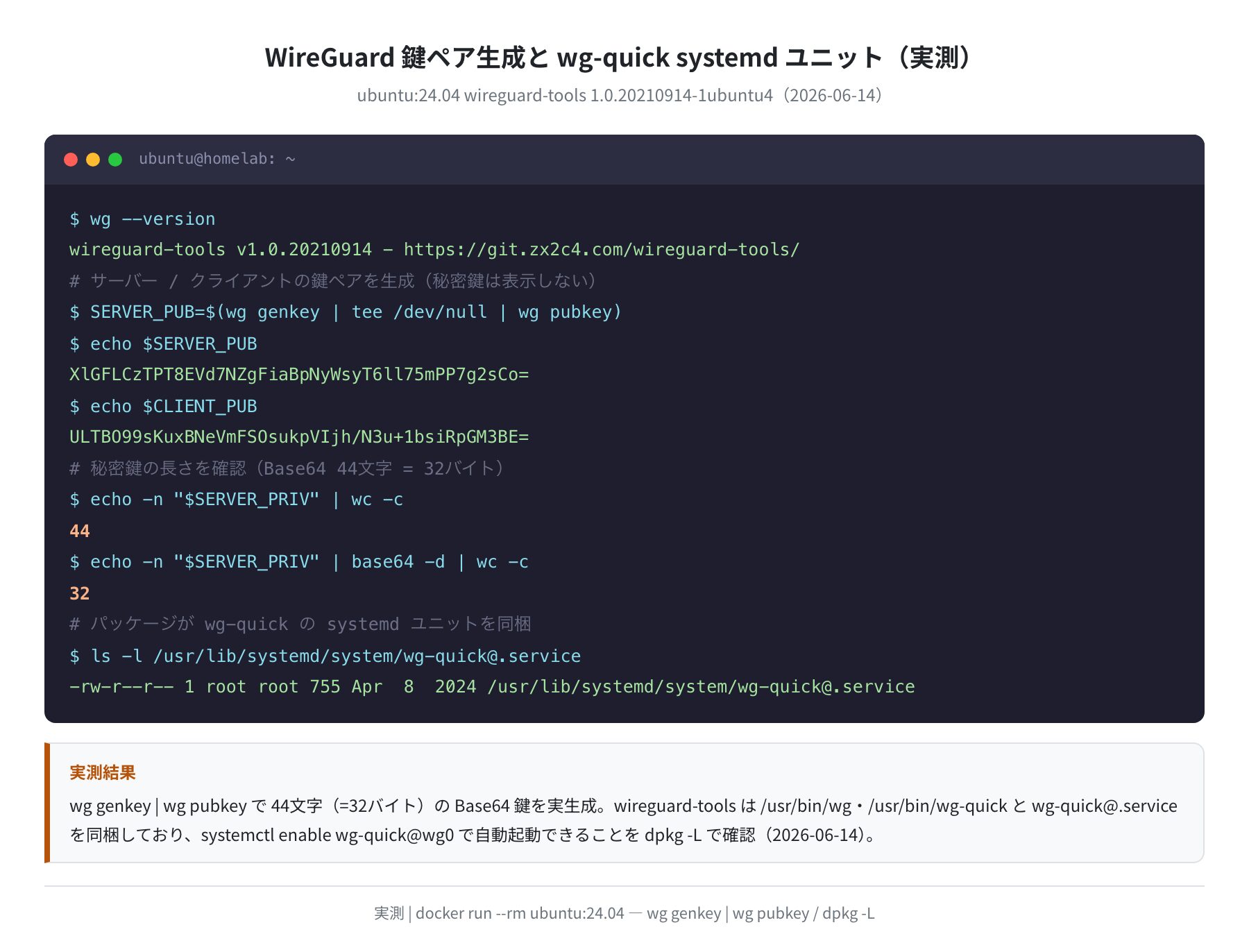This screenshot has height=952, width=1249.
Task: Click the client public key starting 'ULTBO99sKuxBNe'
Action: (x=299, y=437)
